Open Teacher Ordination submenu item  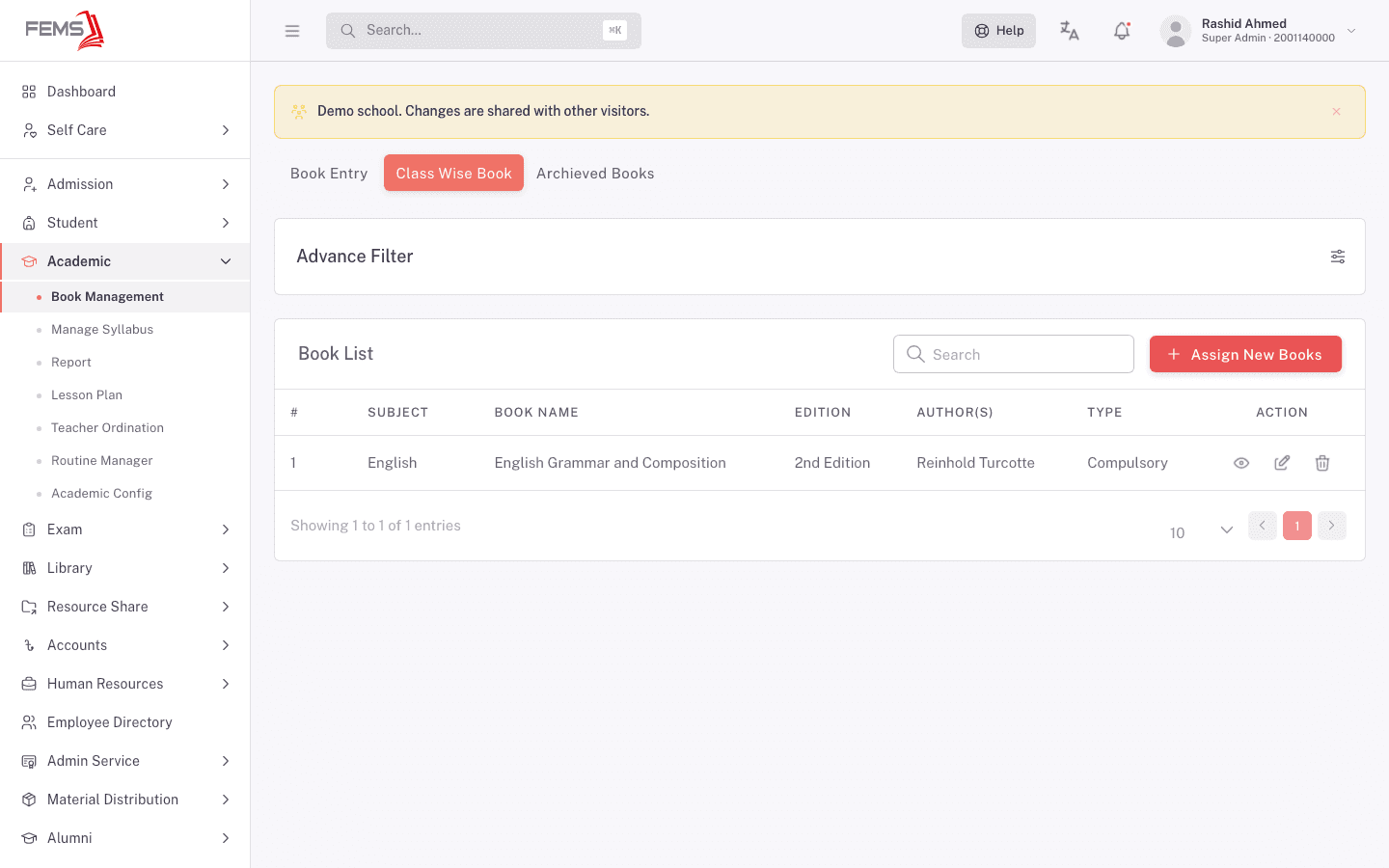tap(107, 428)
